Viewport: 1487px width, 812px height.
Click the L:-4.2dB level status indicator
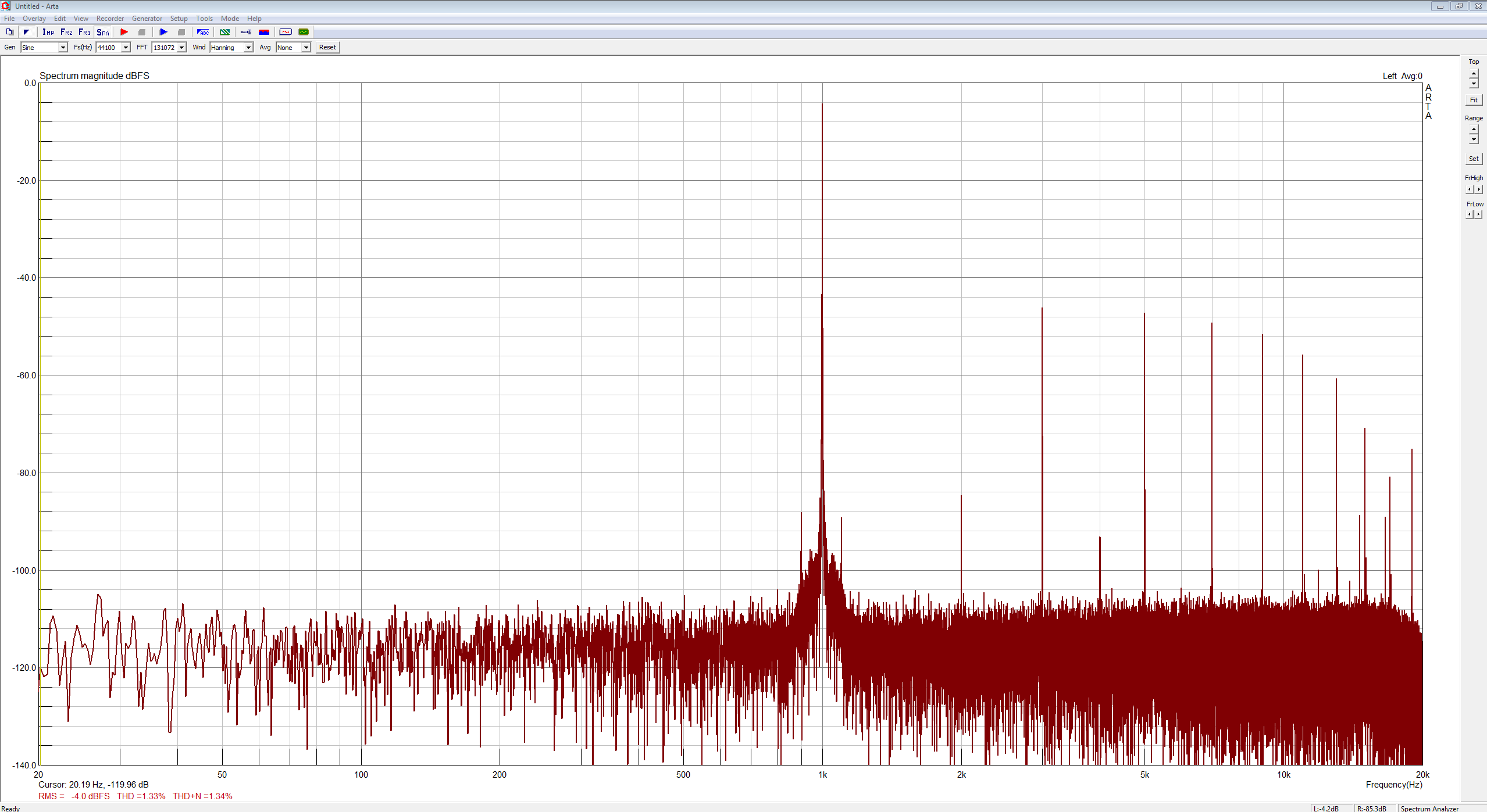pos(1332,808)
